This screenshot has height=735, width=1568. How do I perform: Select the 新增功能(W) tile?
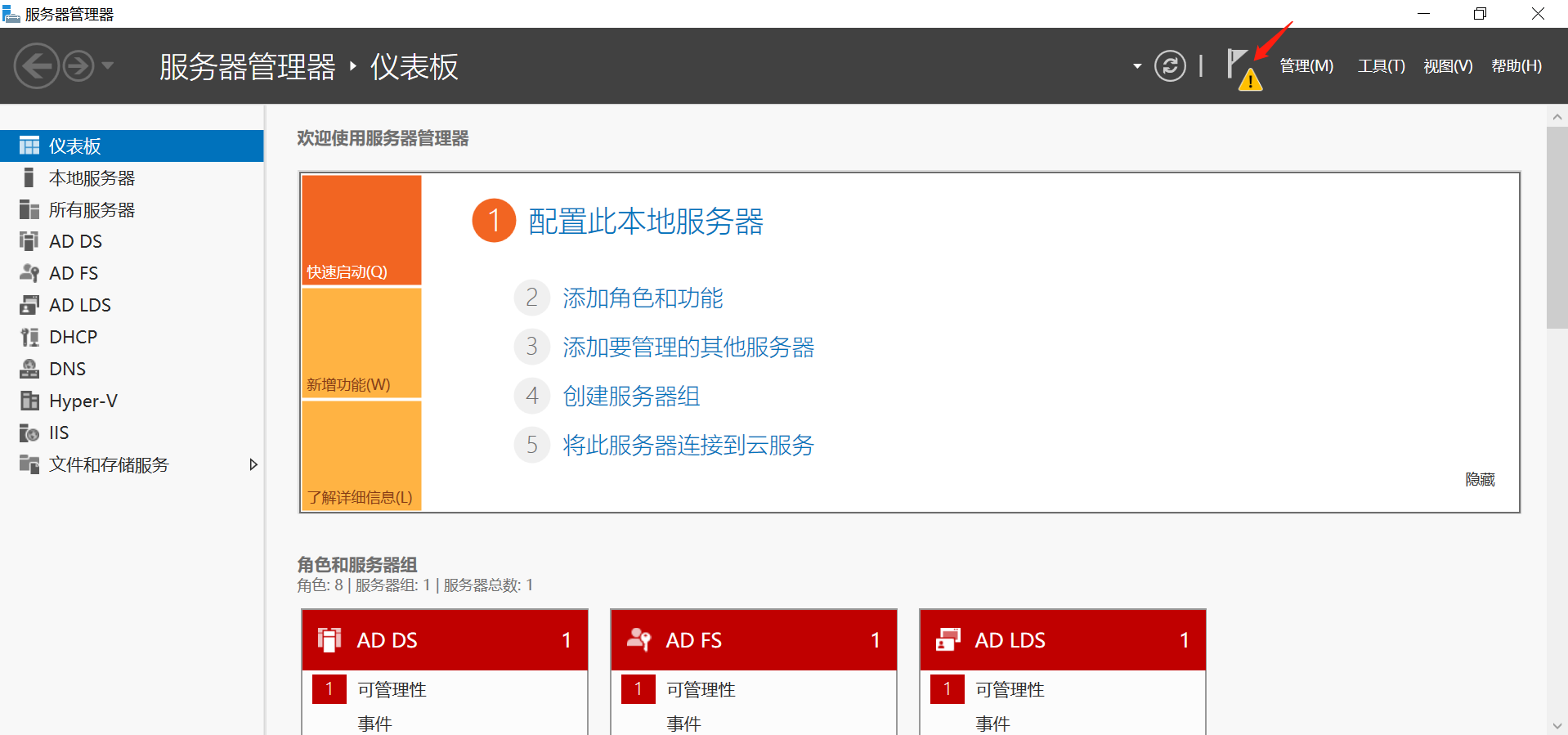[361, 343]
